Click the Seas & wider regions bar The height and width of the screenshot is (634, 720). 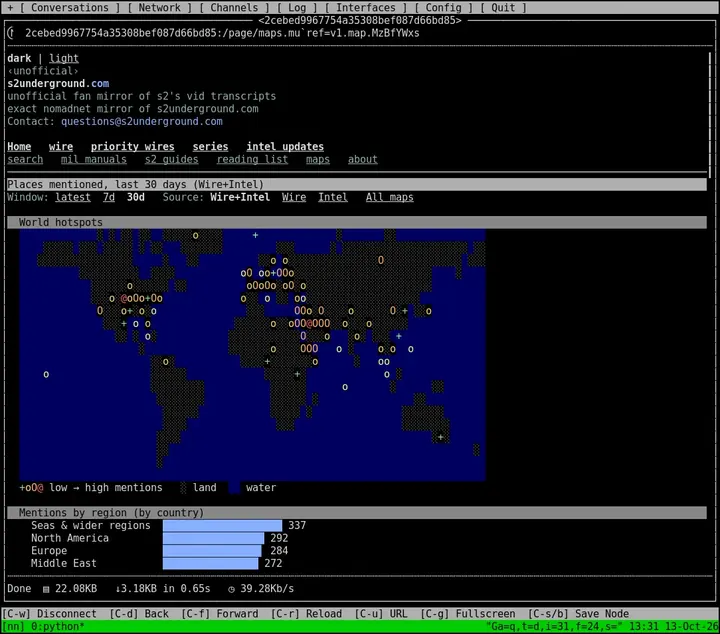point(222,525)
